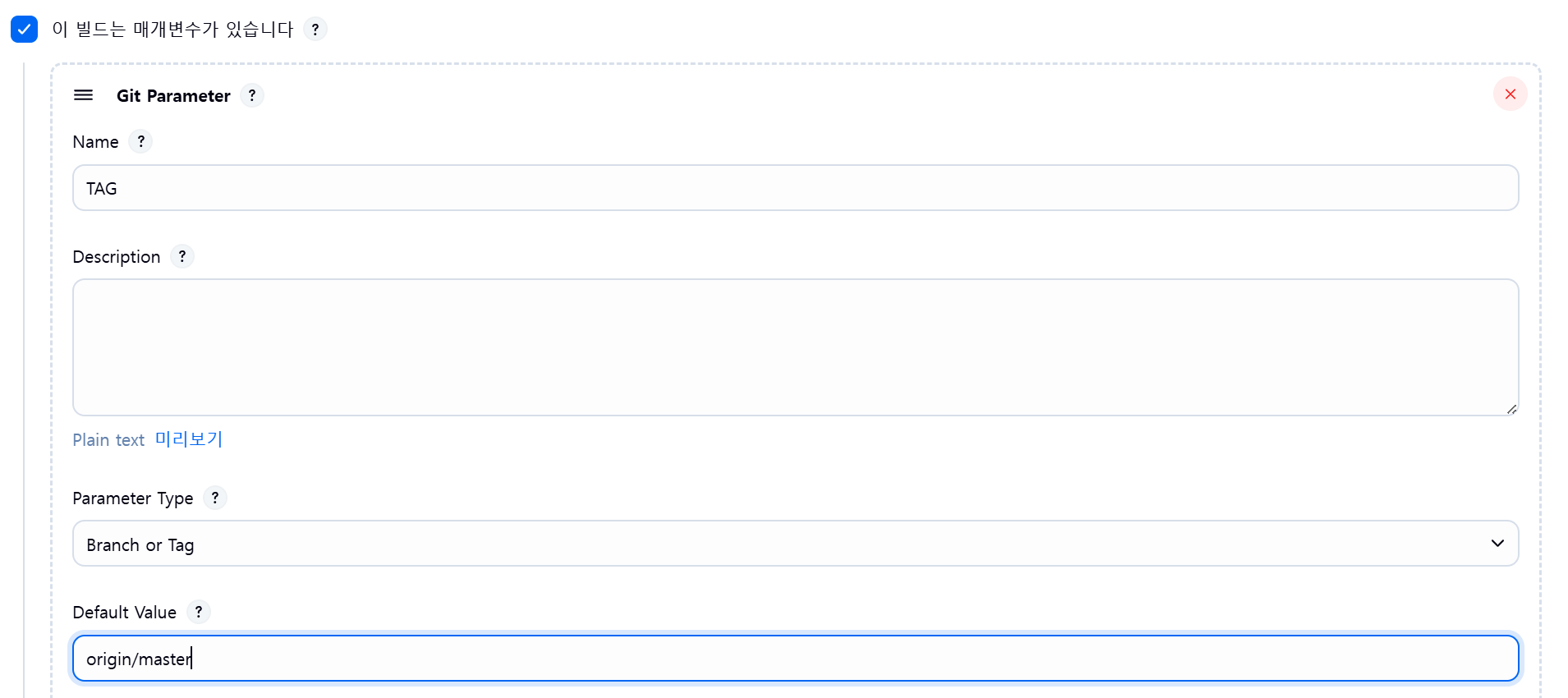This screenshot has width=1568, height=698.
Task: Focus the empty Description text area
Action: [795, 347]
